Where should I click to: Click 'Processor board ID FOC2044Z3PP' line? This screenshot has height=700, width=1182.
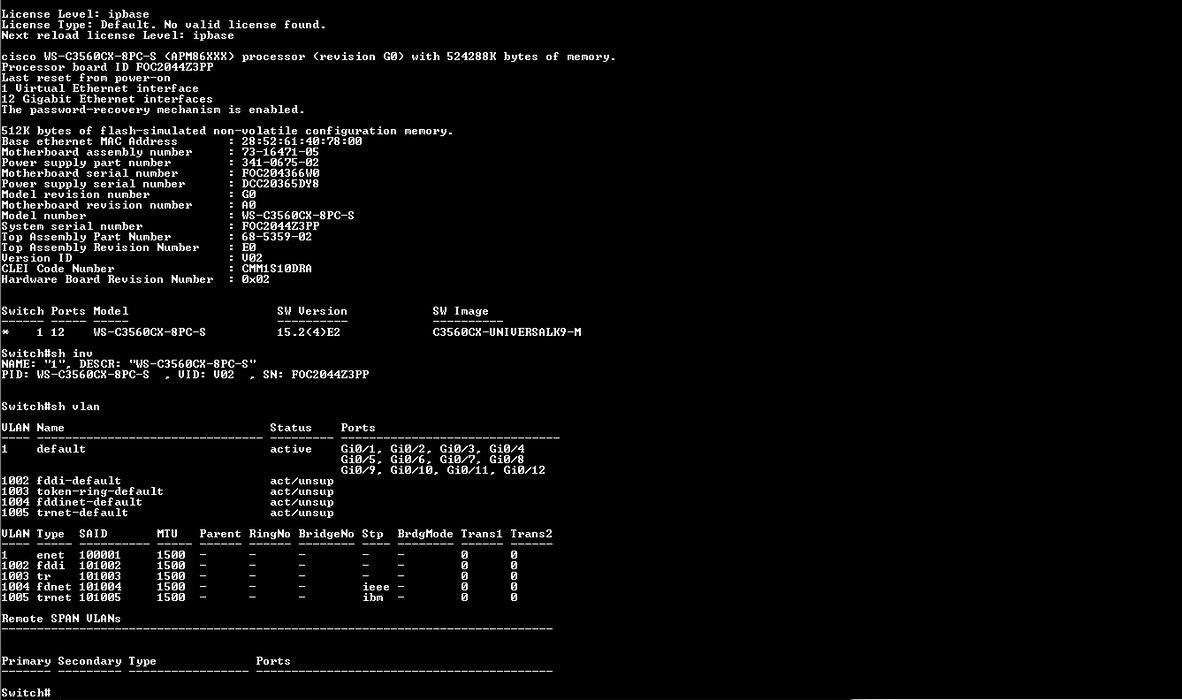pos(107,67)
